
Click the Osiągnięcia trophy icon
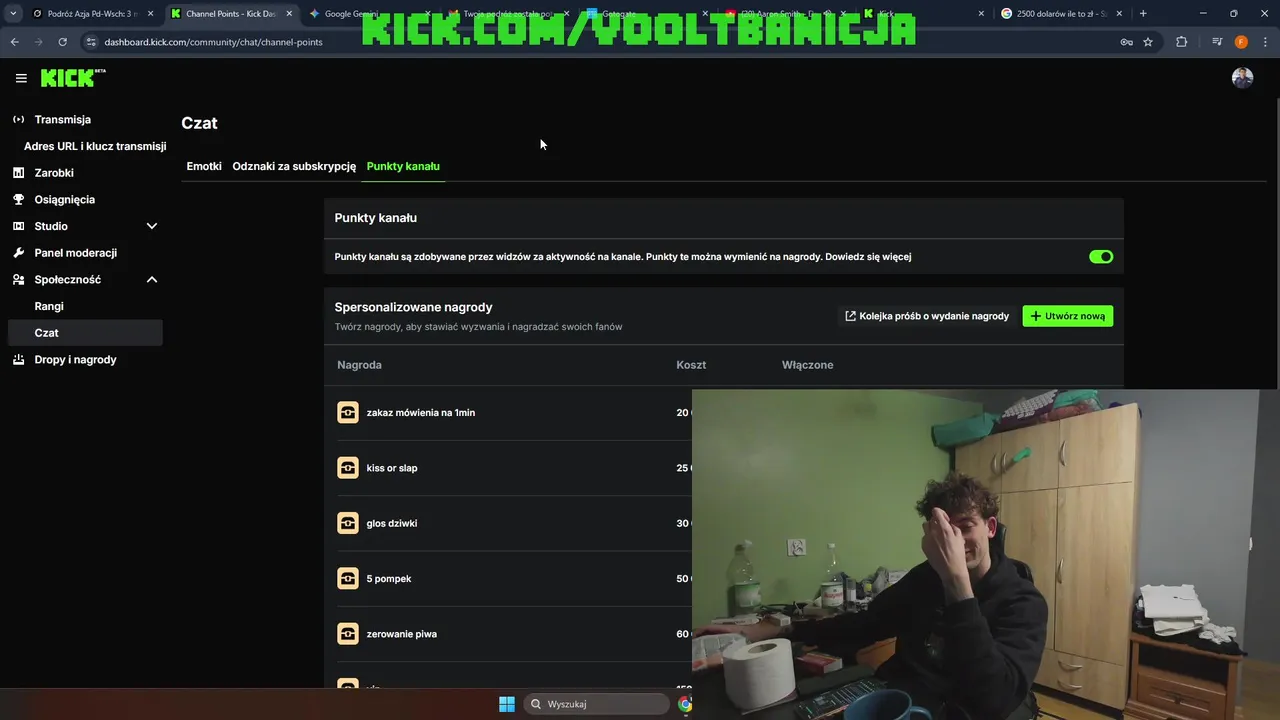tap(18, 199)
